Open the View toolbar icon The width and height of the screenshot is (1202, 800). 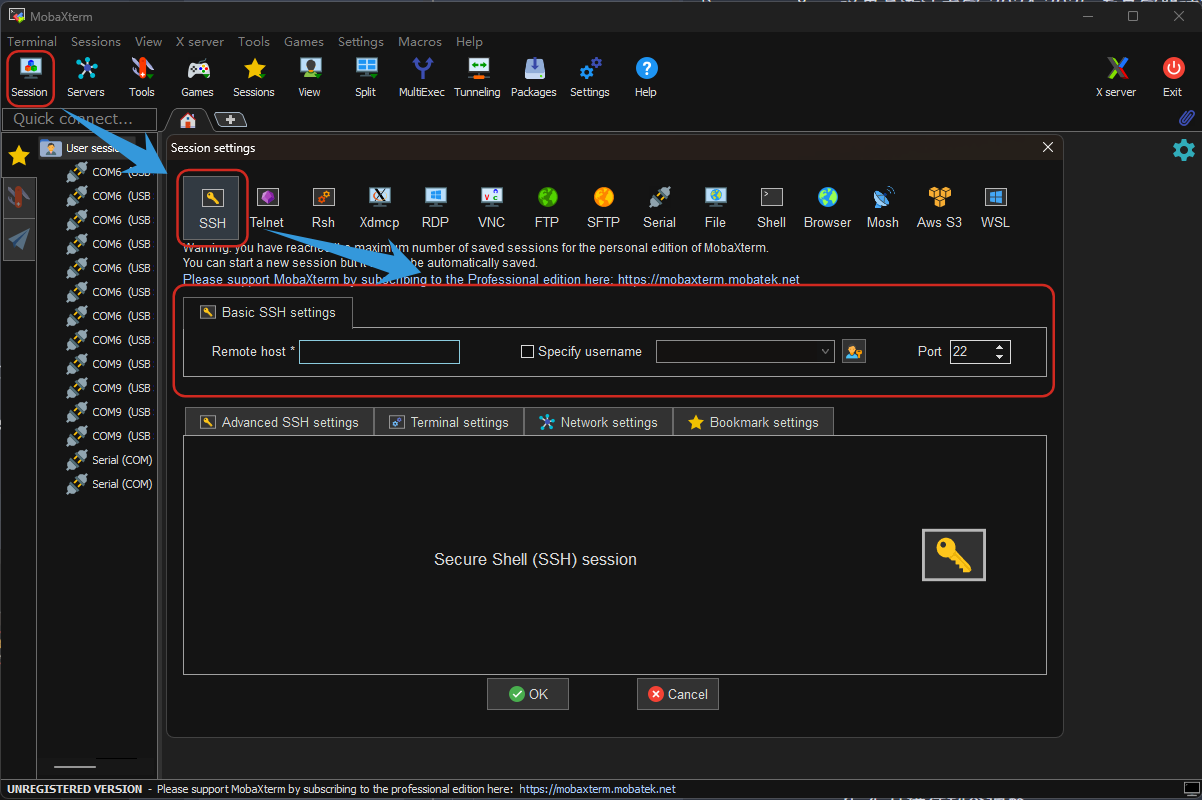(310, 78)
